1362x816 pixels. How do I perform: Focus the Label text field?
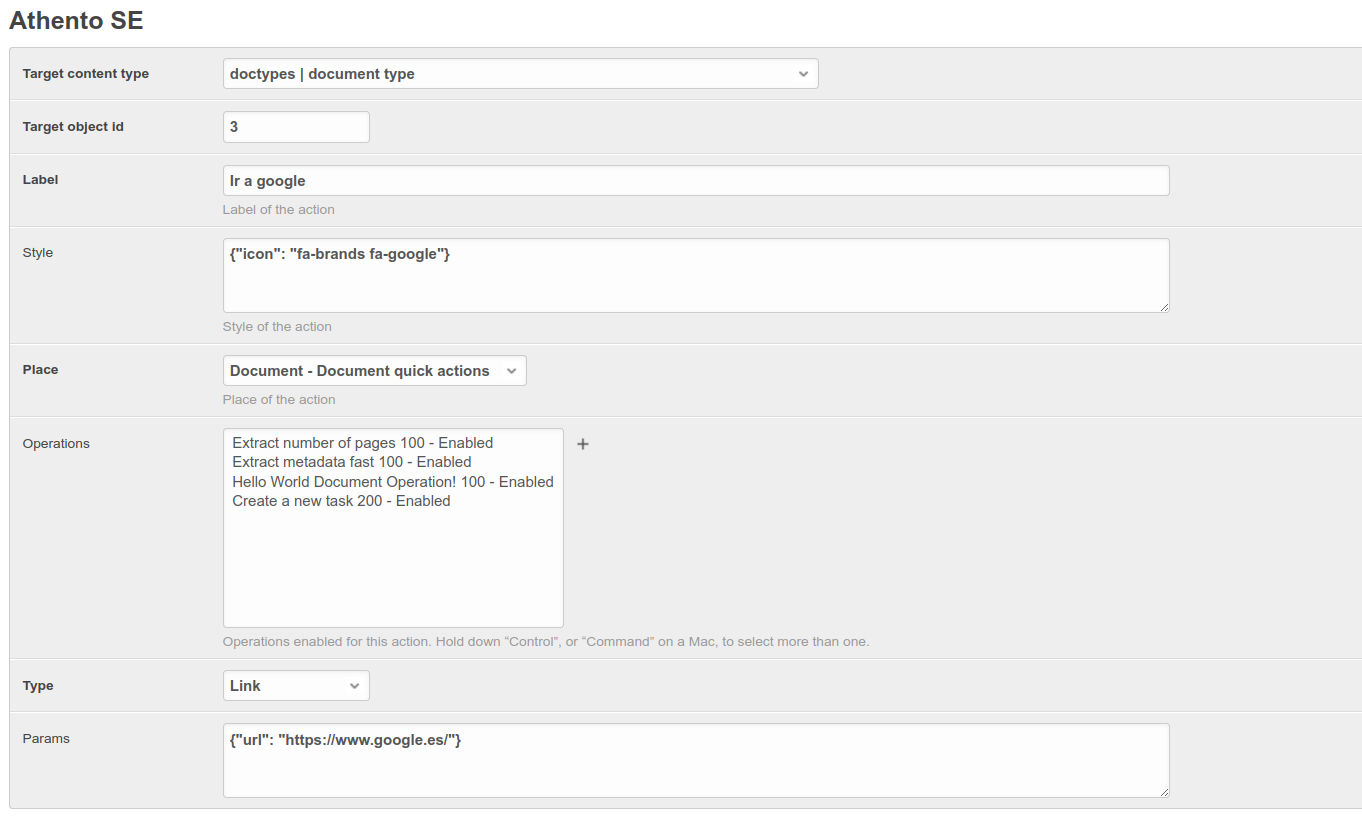(x=695, y=181)
